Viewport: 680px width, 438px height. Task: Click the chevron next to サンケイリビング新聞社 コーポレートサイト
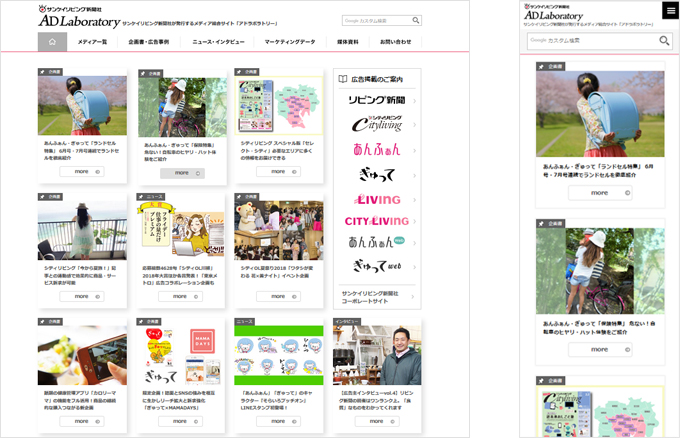pos(412,297)
